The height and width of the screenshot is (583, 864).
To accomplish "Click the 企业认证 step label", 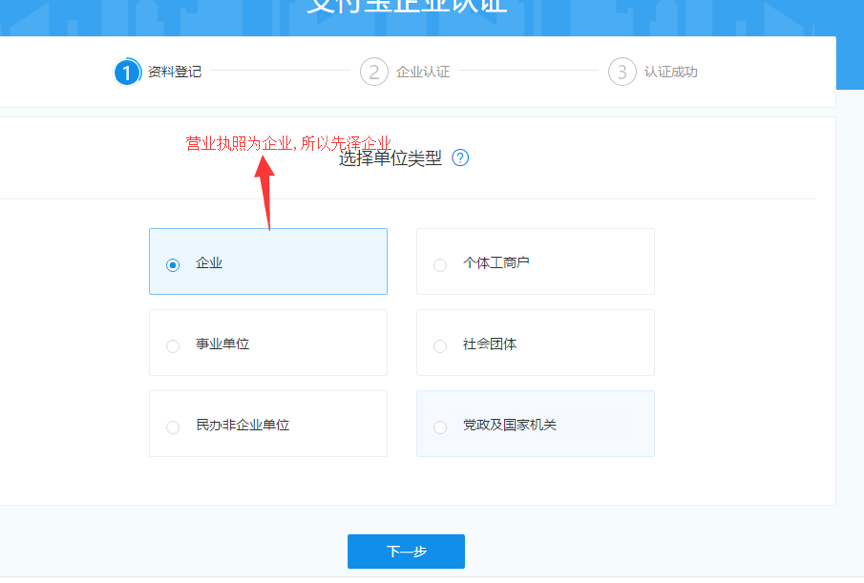I will (x=423, y=72).
